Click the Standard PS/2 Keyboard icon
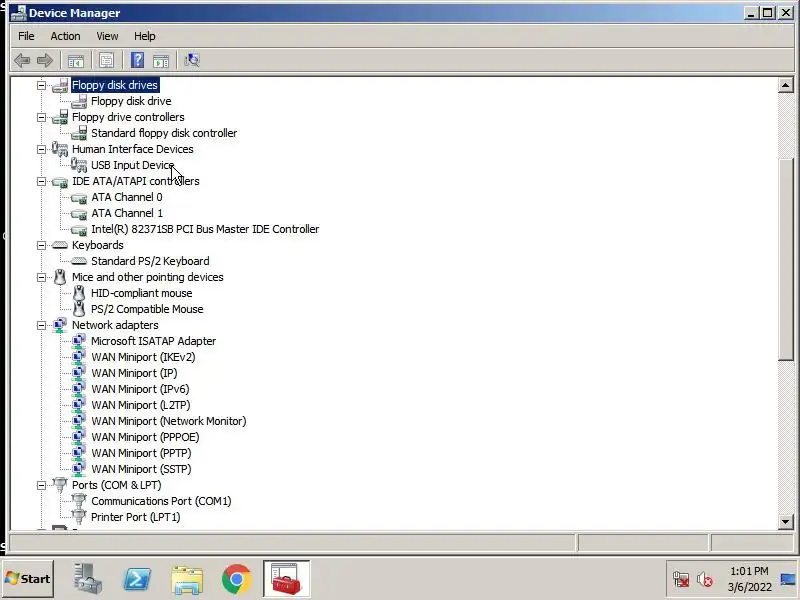 tap(79, 261)
